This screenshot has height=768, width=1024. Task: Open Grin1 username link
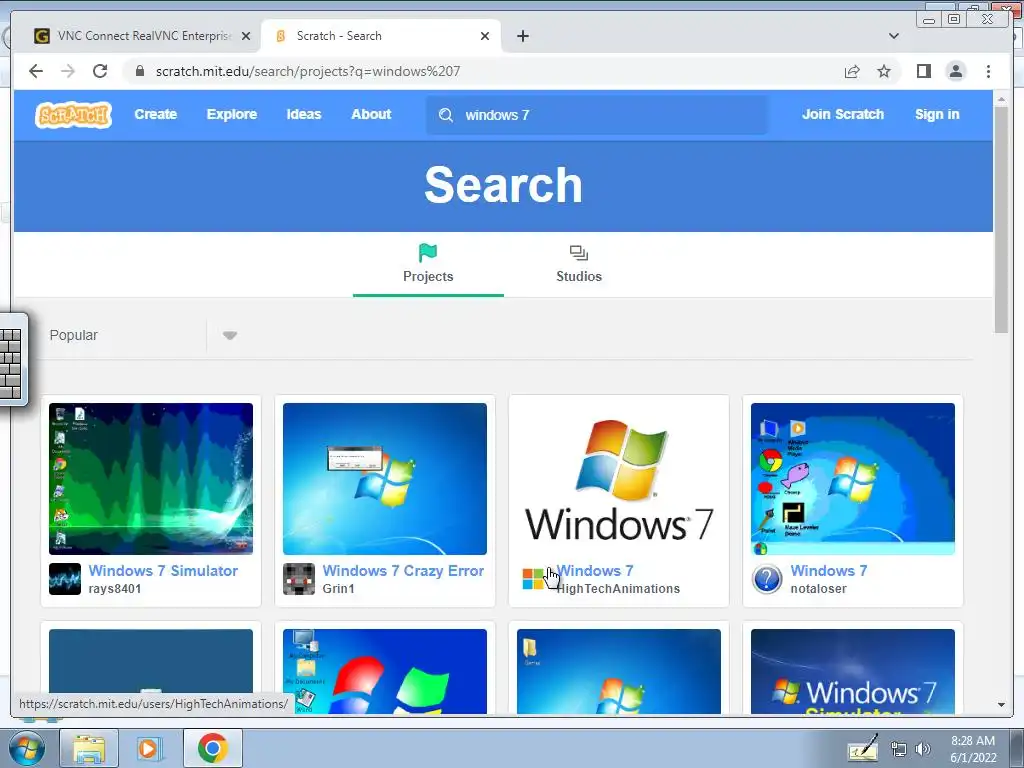338,589
